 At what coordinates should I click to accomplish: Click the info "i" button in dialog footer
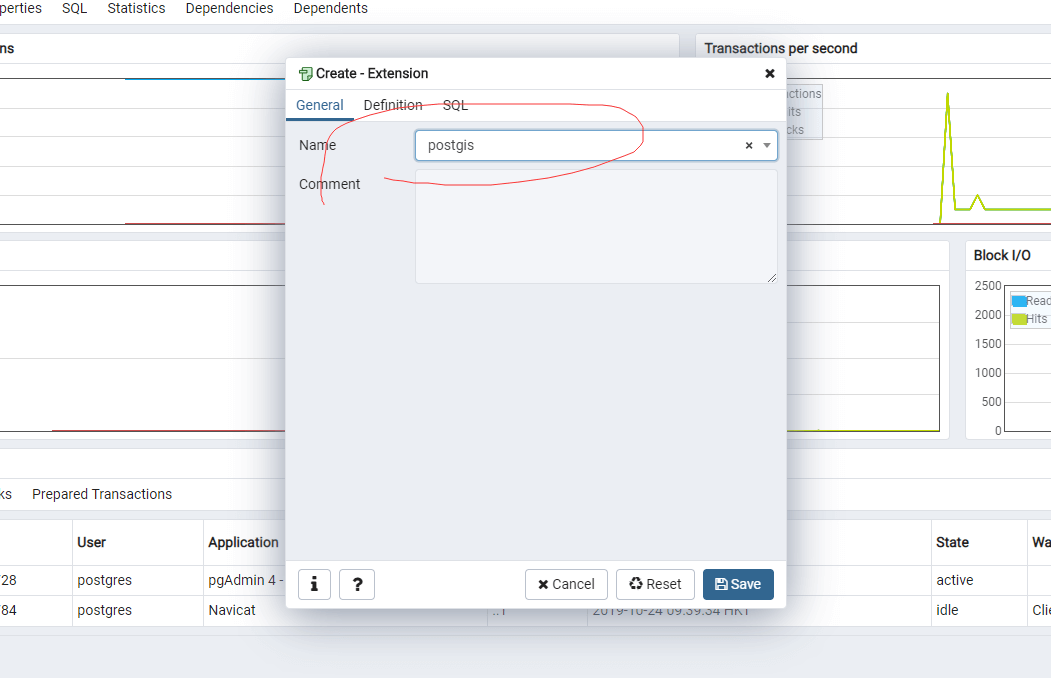coord(314,584)
